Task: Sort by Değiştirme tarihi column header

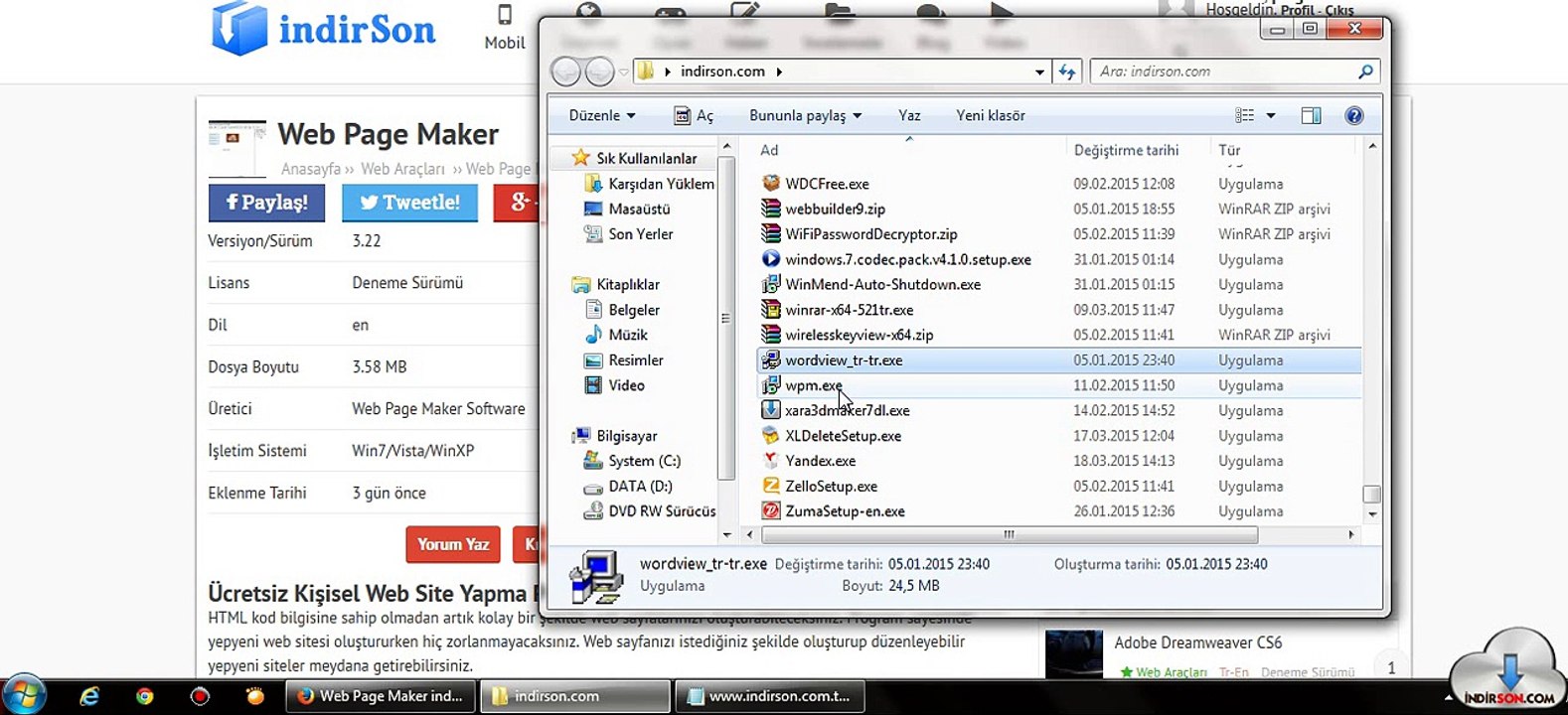Action: point(1126,150)
